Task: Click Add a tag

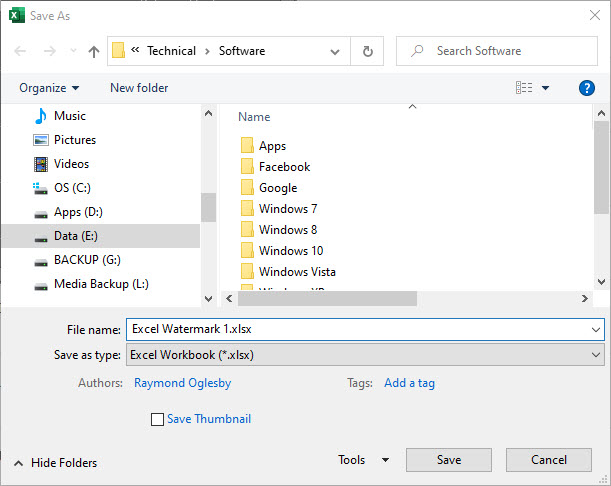Action: coord(409,383)
